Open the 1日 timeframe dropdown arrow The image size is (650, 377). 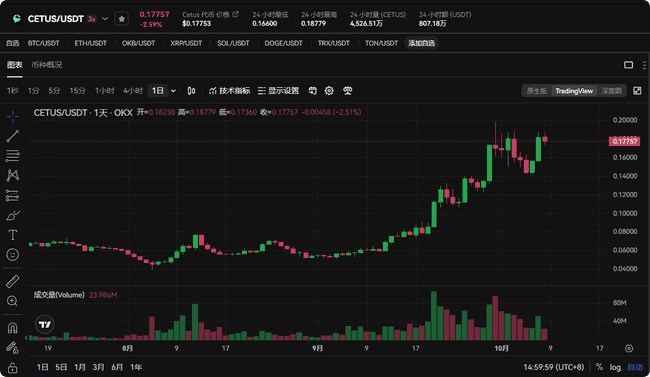173,91
